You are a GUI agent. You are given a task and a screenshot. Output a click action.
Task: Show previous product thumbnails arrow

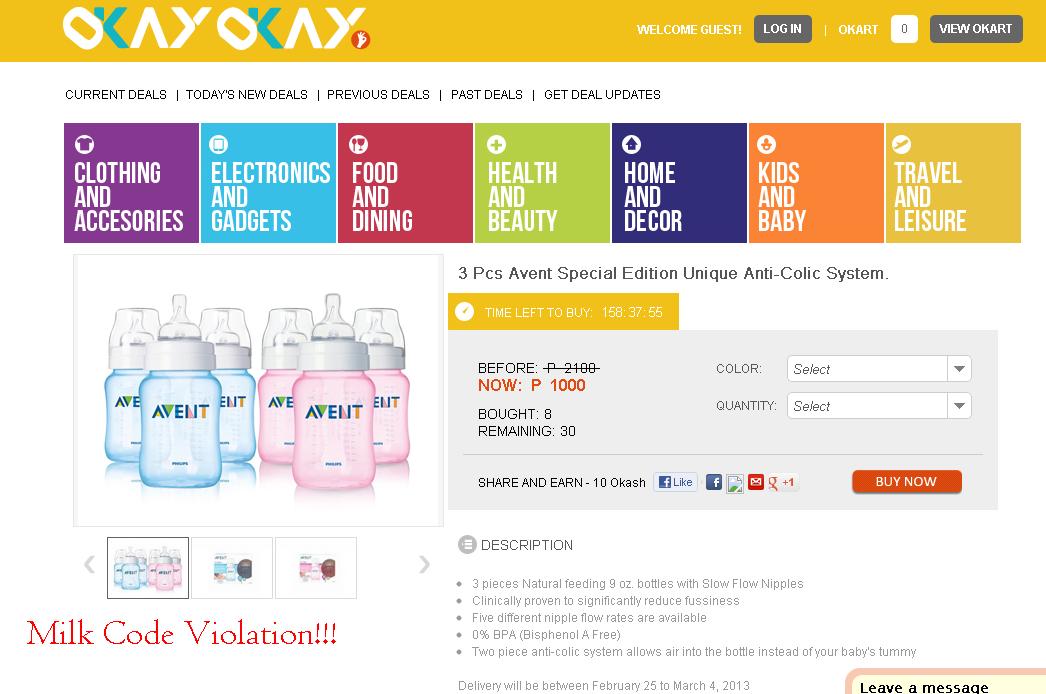click(89, 565)
